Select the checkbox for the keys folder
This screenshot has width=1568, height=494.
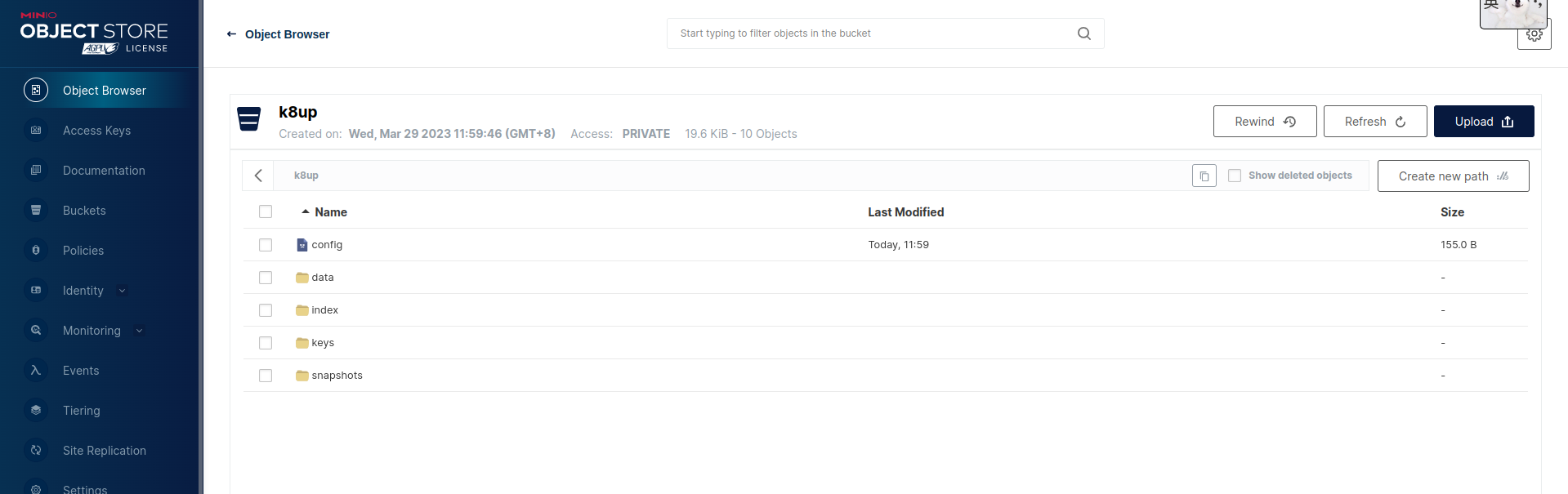pos(266,343)
